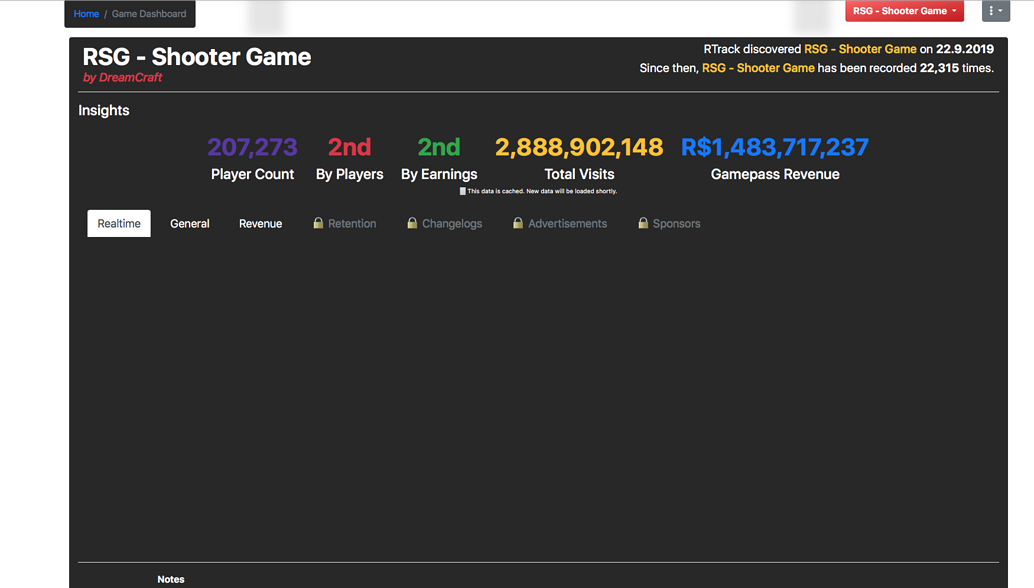This screenshot has width=1034, height=588.
Task: Switch to the General tab
Action: (x=189, y=223)
